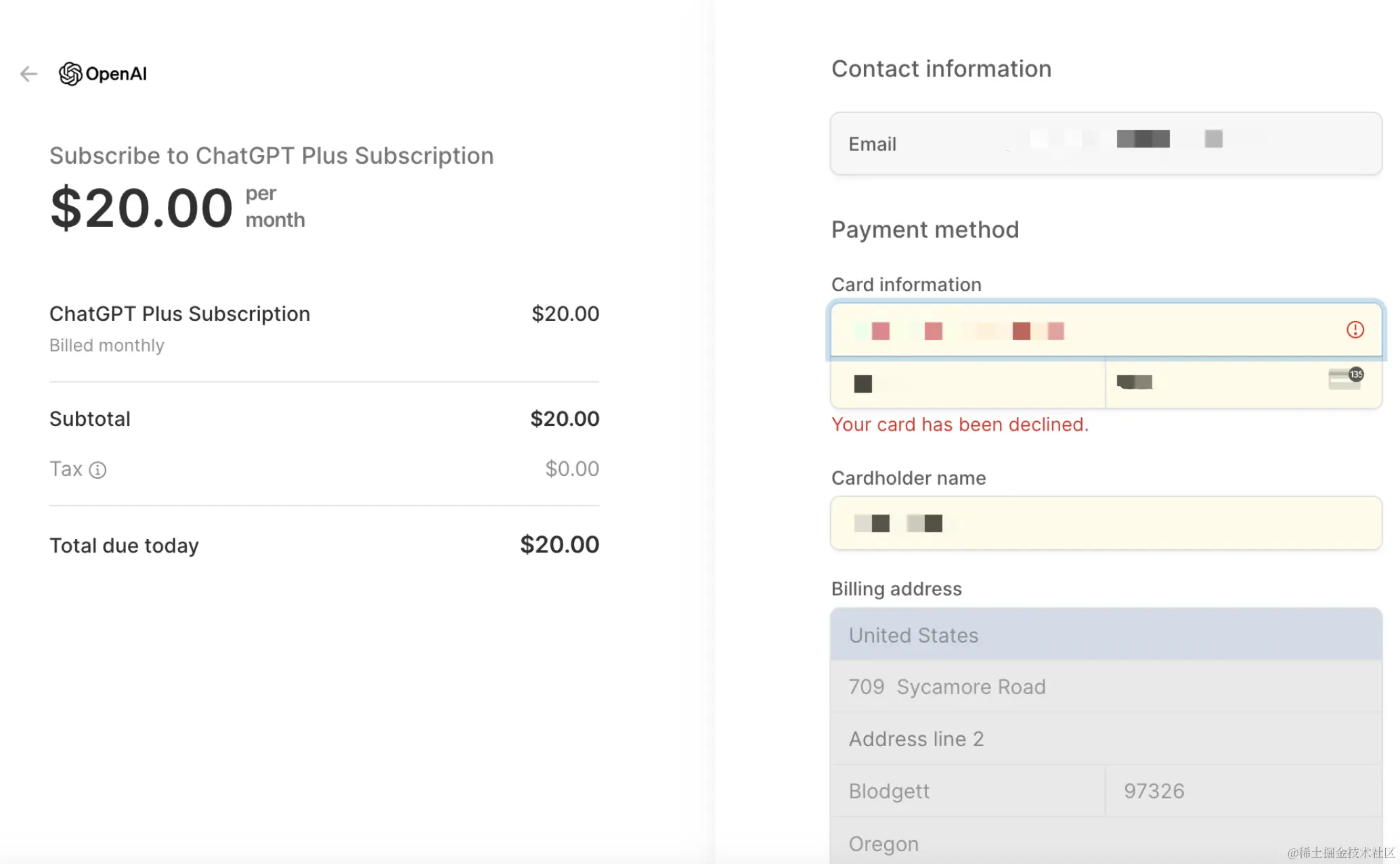Click the card number error warning icon
Image resolution: width=1400 pixels, height=864 pixels.
pos(1355,330)
